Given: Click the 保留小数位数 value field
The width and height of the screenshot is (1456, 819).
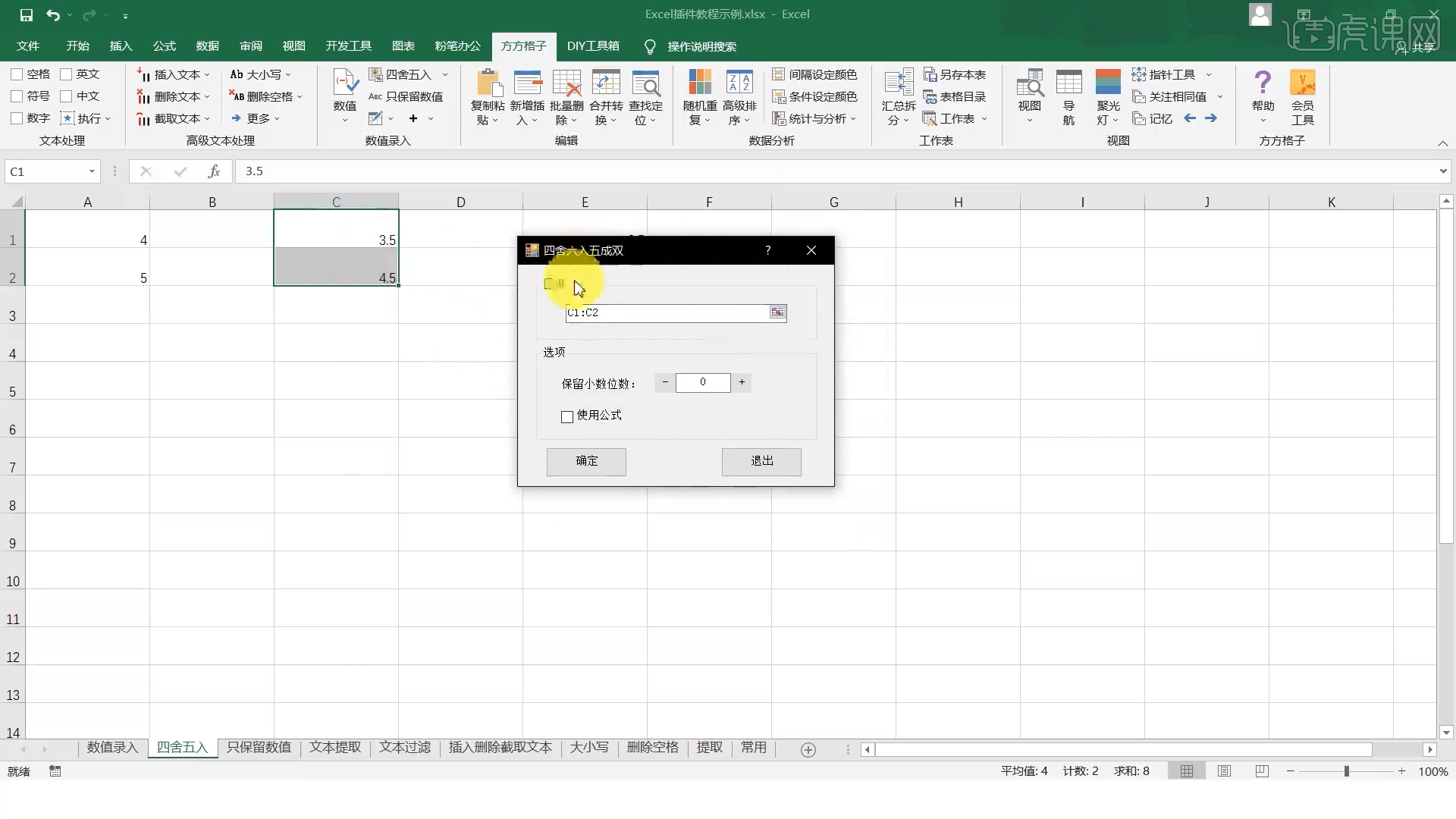Looking at the screenshot, I should (703, 382).
